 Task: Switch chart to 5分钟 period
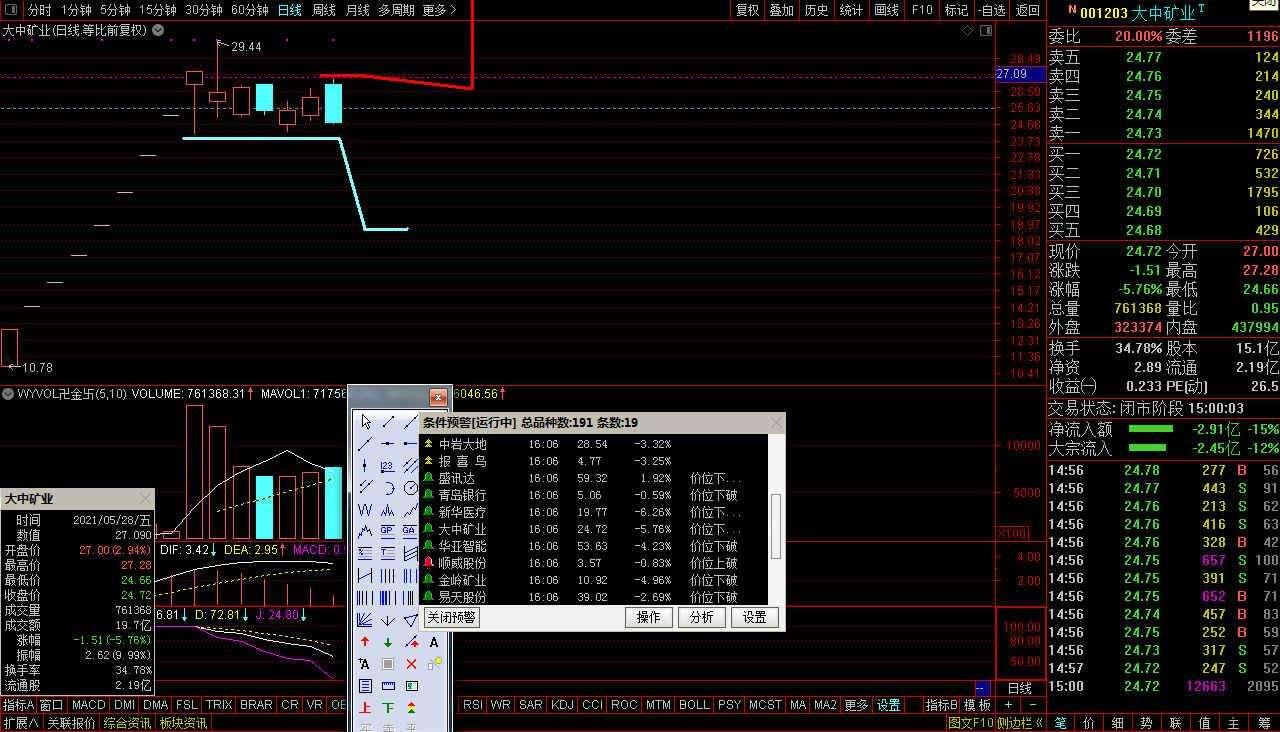click(114, 10)
